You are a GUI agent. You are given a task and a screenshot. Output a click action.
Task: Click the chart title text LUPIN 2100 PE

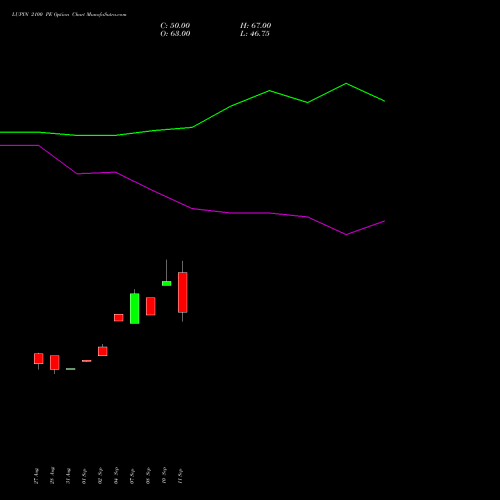pyautogui.click(x=31, y=14)
